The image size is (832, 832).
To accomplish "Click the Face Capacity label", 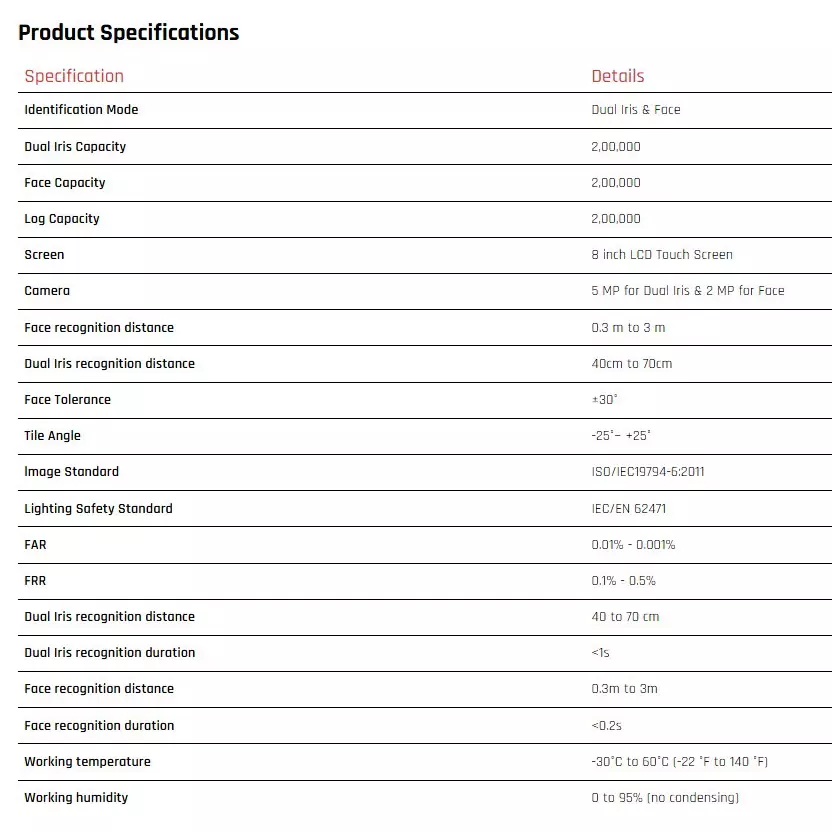I will tap(65, 183).
